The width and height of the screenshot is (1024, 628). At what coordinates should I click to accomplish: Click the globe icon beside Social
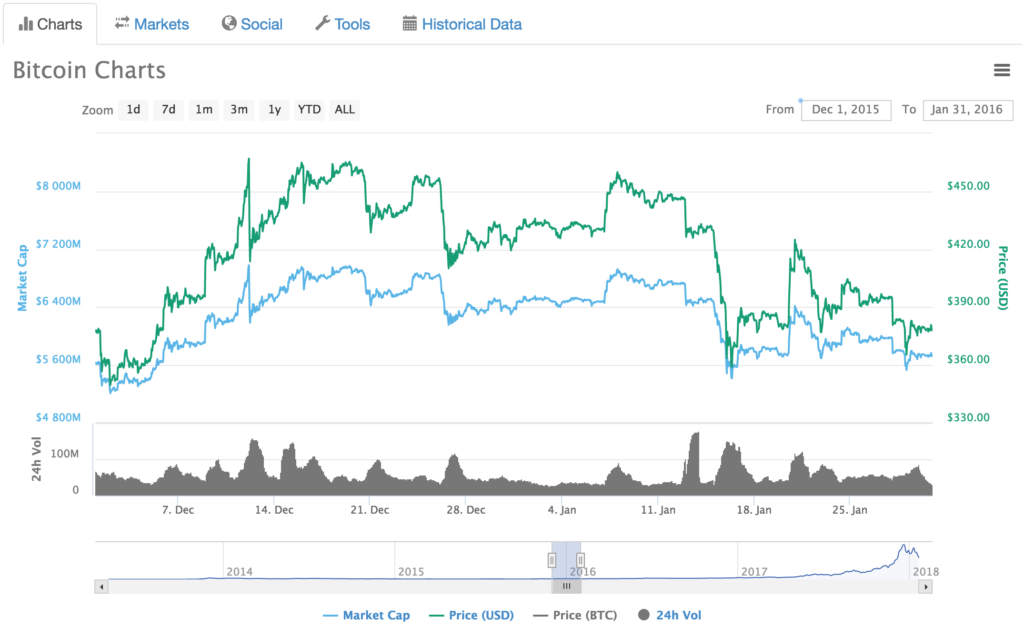[229, 24]
